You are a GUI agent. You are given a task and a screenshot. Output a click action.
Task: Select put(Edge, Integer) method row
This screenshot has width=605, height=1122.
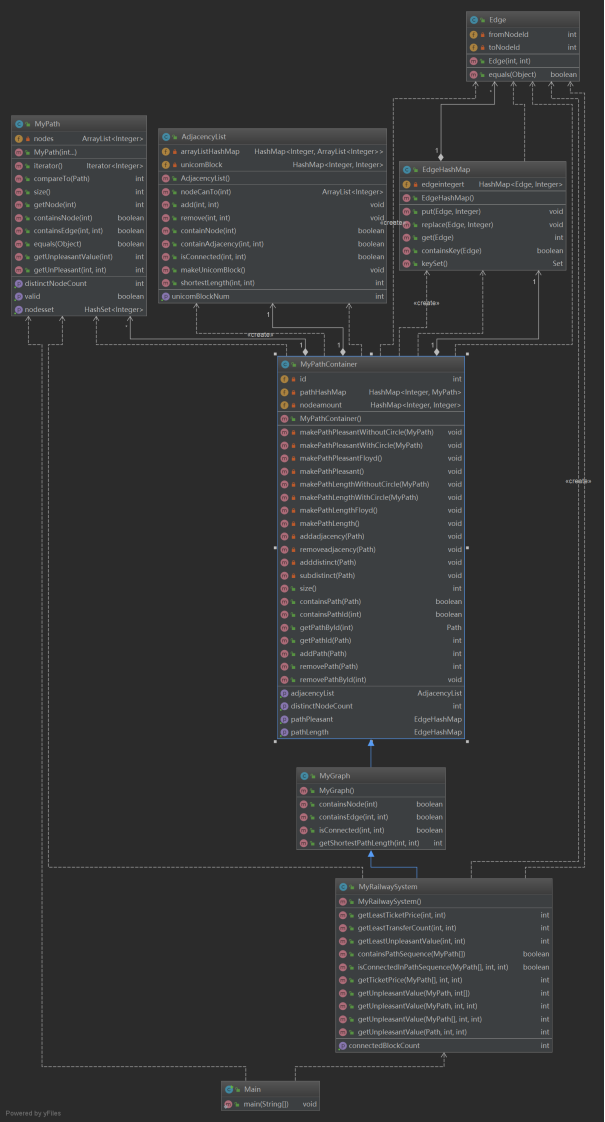click(x=483, y=212)
